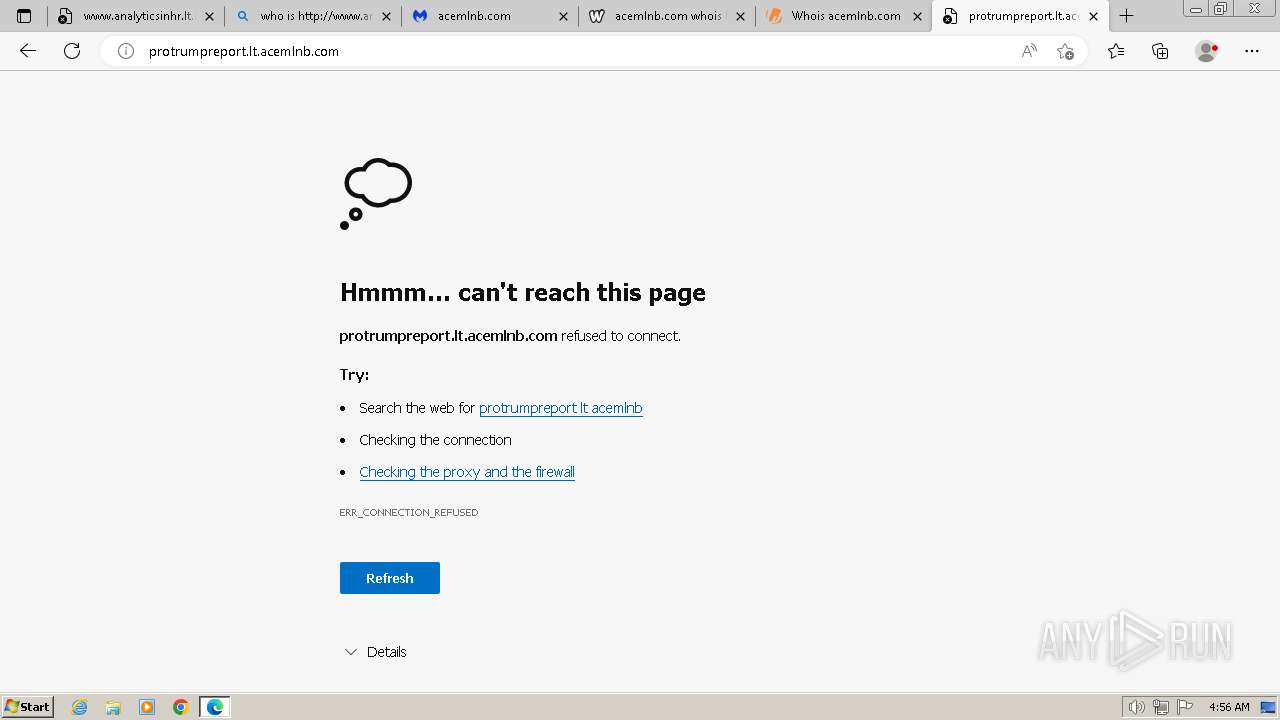This screenshot has height=720, width=1280.
Task: Close the 'Whois acemlnb.com' tab
Action: [x=917, y=16]
